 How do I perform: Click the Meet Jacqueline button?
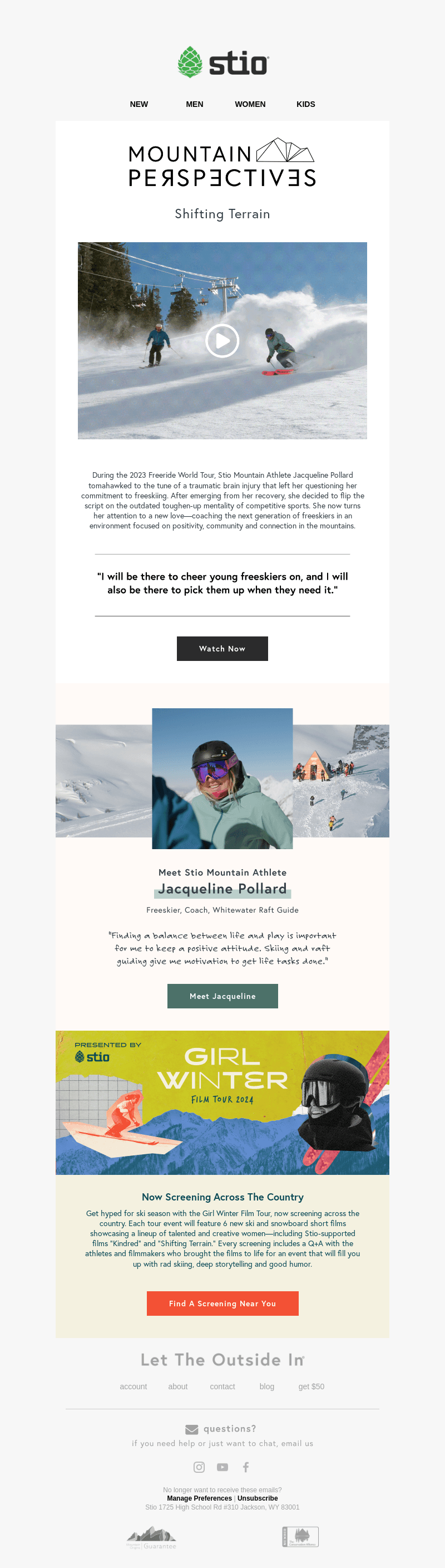click(x=222, y=996)
